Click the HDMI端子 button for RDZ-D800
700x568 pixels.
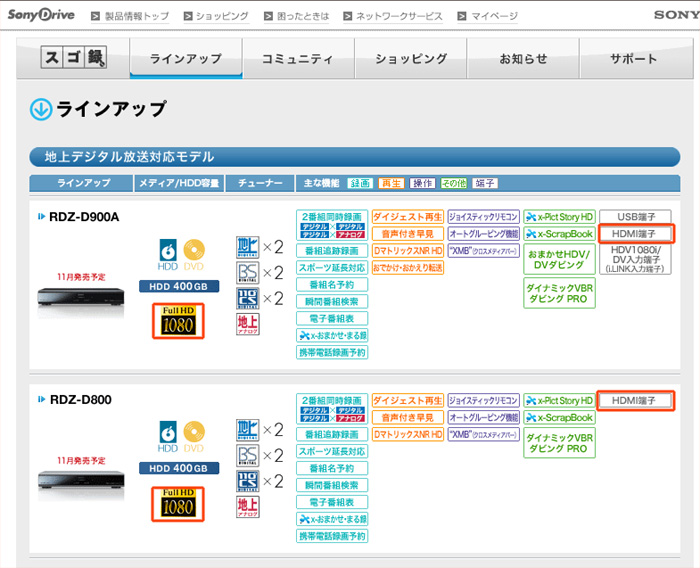point(636,400)
